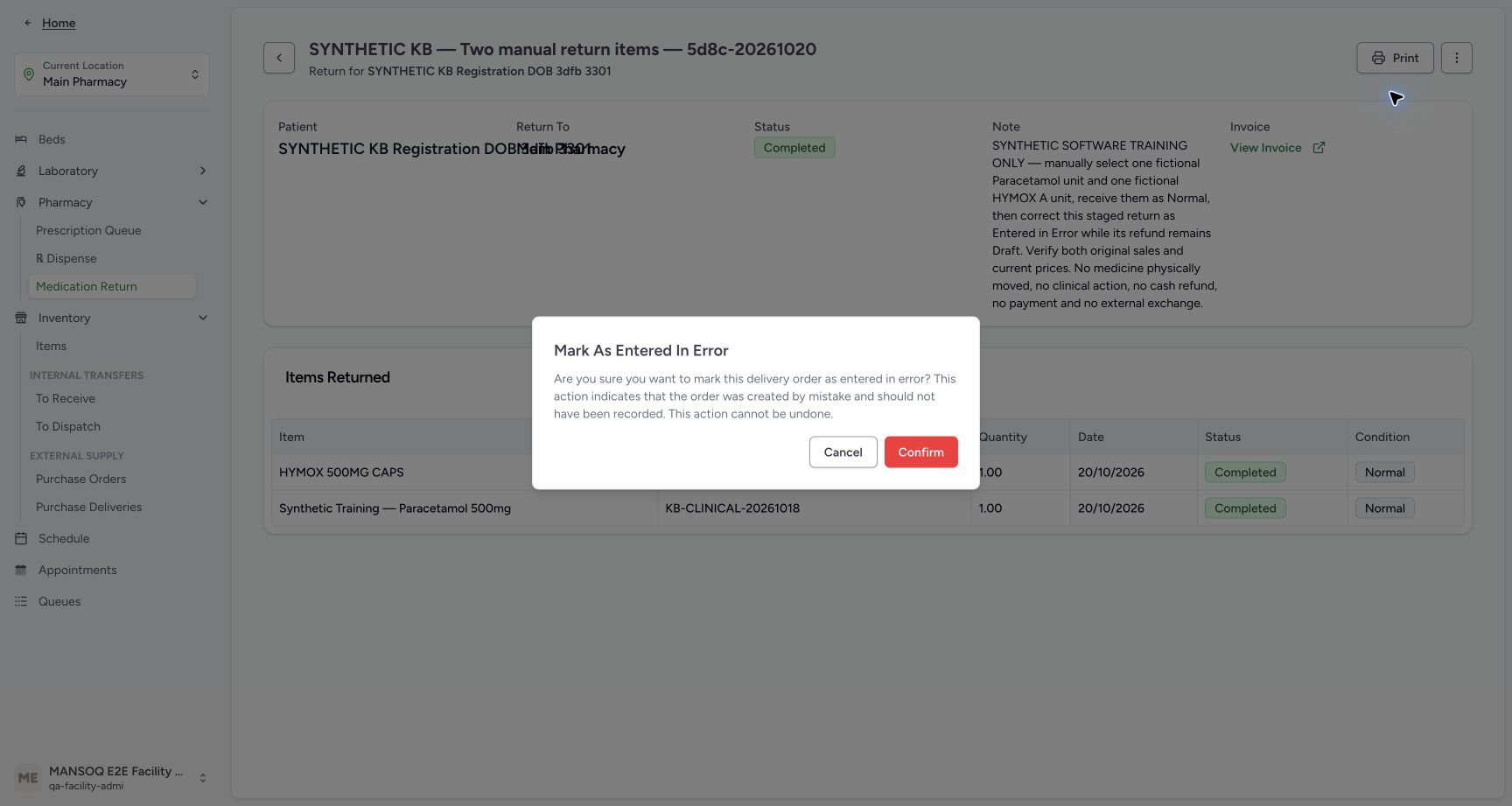This screenshot has height=806, width=1512.
Task: Click the ME avatar at bottom
Action: tap(28, 777)
